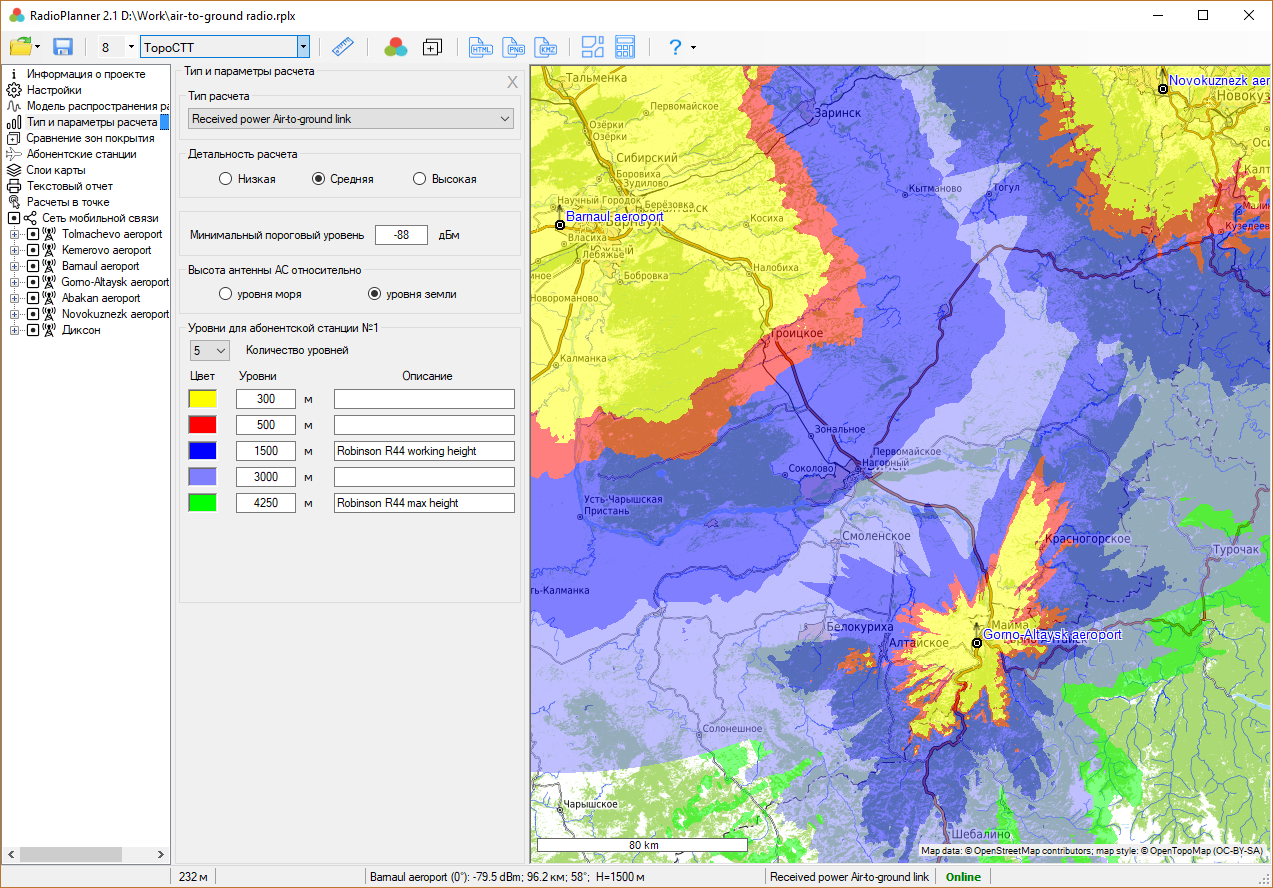Click the Save project floppy disk icon

point(63,47)
